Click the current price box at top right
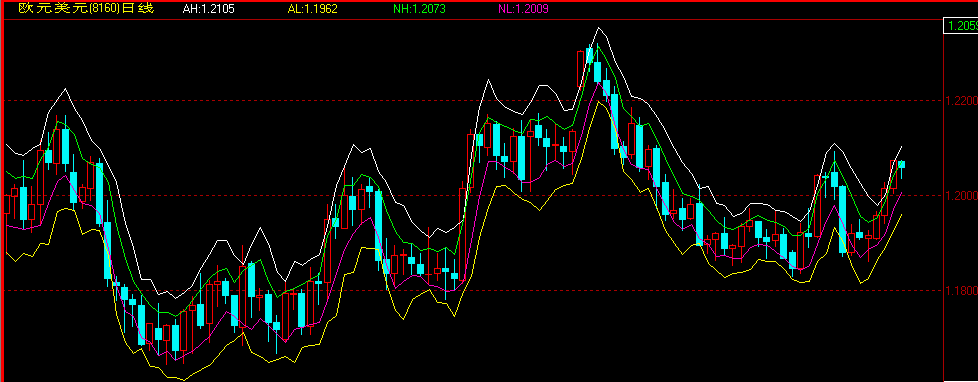The image size is (978, 382). [961, 26]
